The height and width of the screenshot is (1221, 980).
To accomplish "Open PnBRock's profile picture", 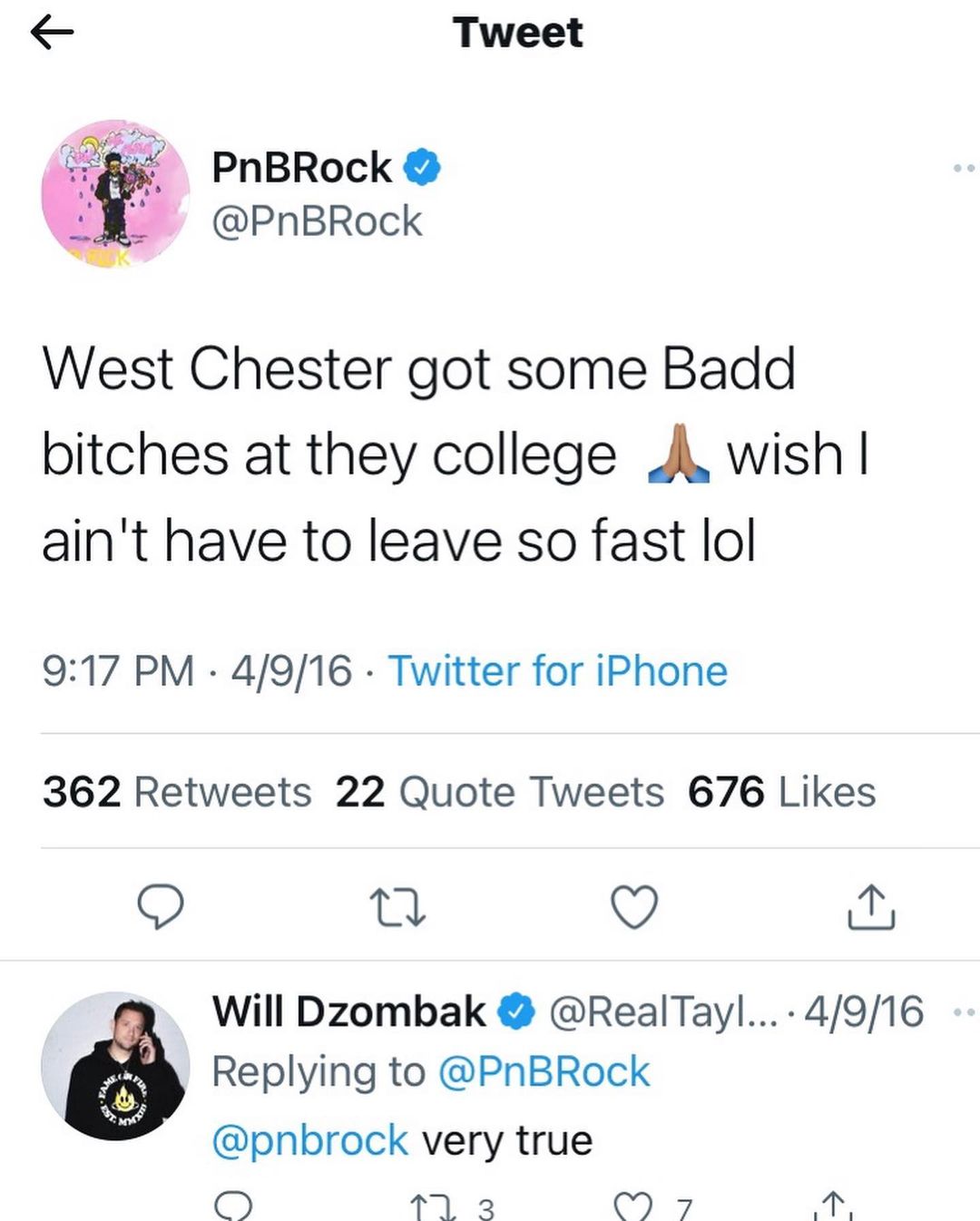I will [x=115, y=194].
